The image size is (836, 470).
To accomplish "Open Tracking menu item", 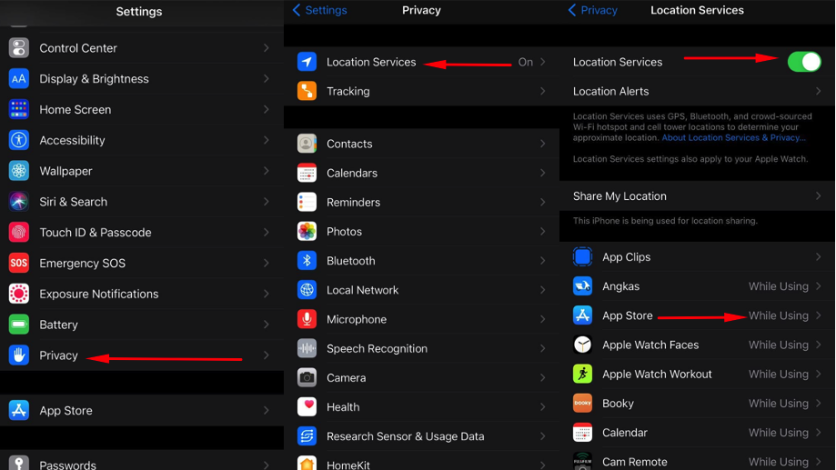I will 421,91.
